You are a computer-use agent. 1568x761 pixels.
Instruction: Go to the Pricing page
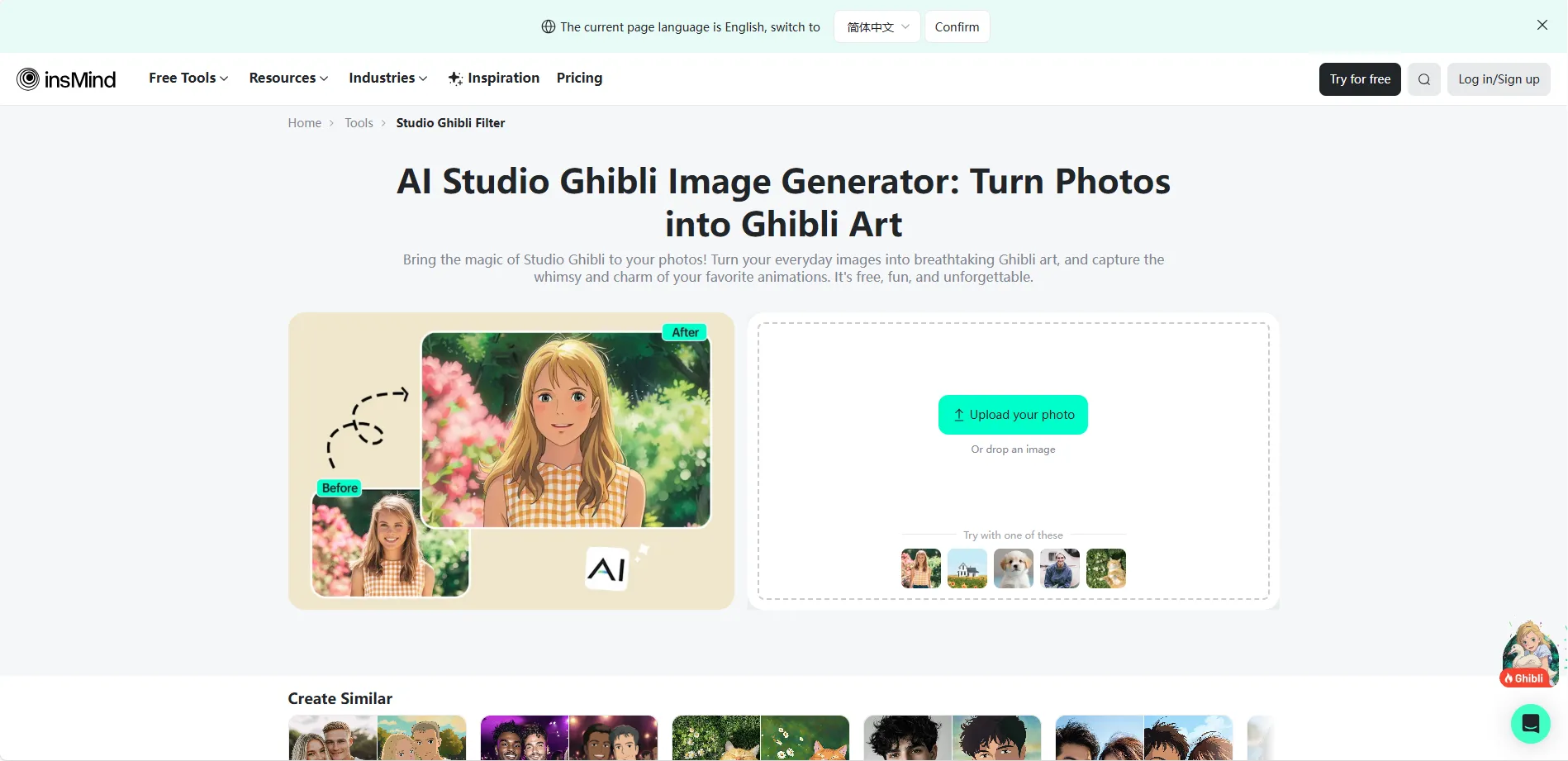tap(579, 78)
